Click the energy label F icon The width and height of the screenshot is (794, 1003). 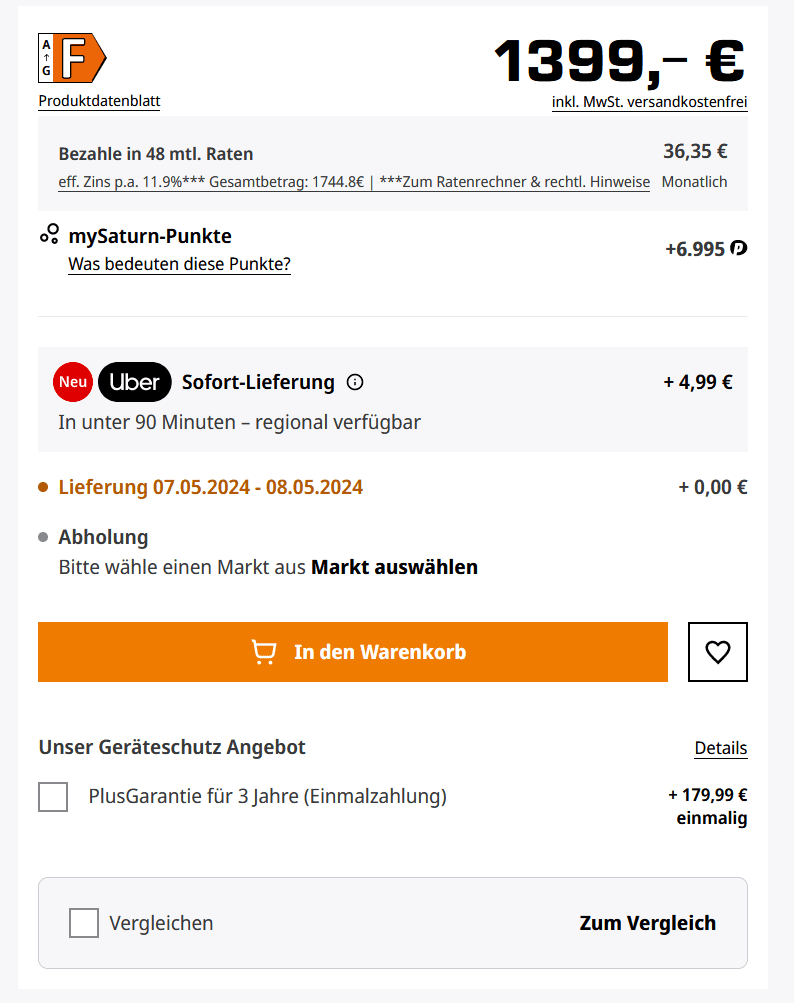(x=72, y=60)
